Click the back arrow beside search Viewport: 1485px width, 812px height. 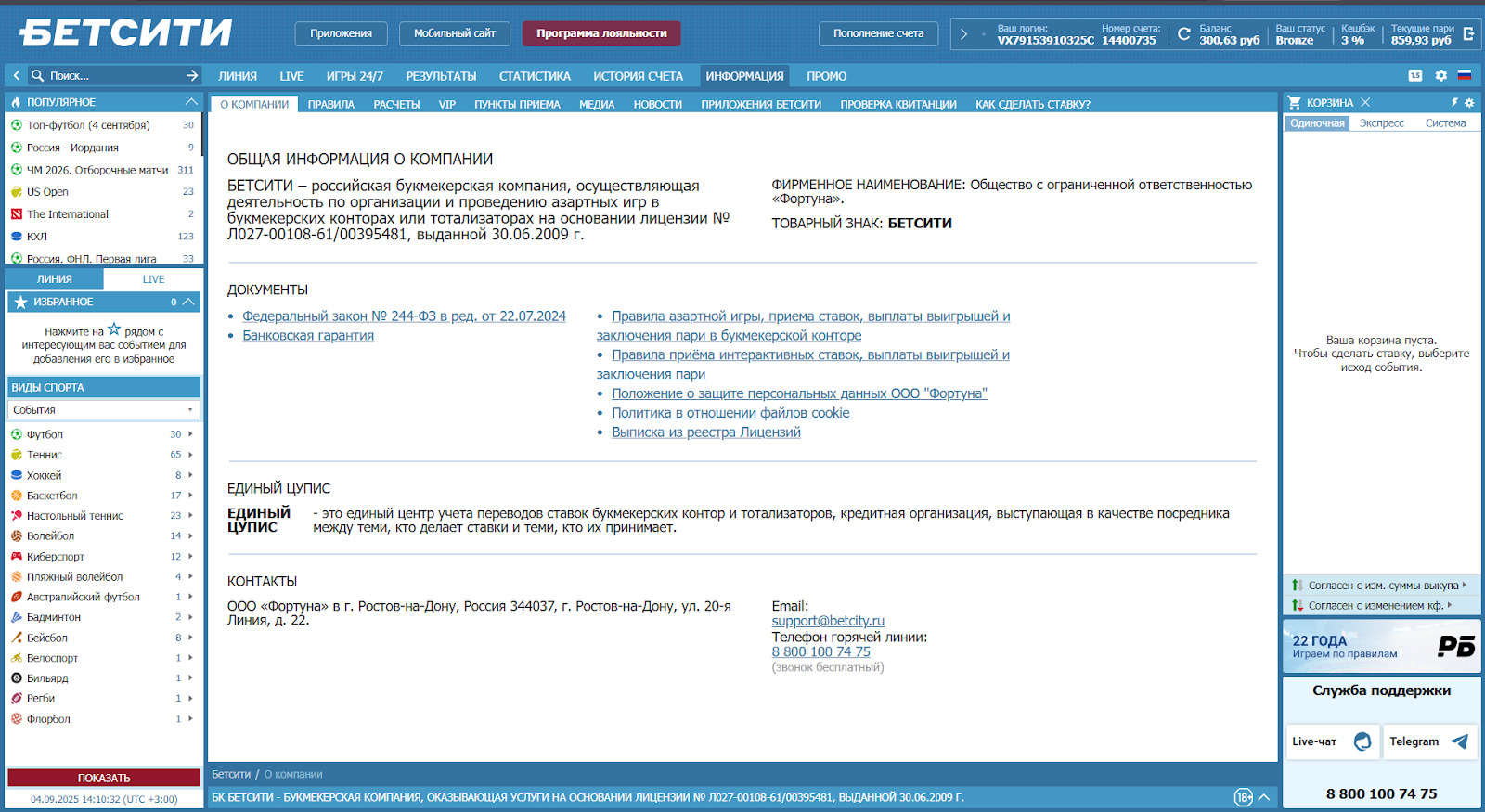click(17, 75)
